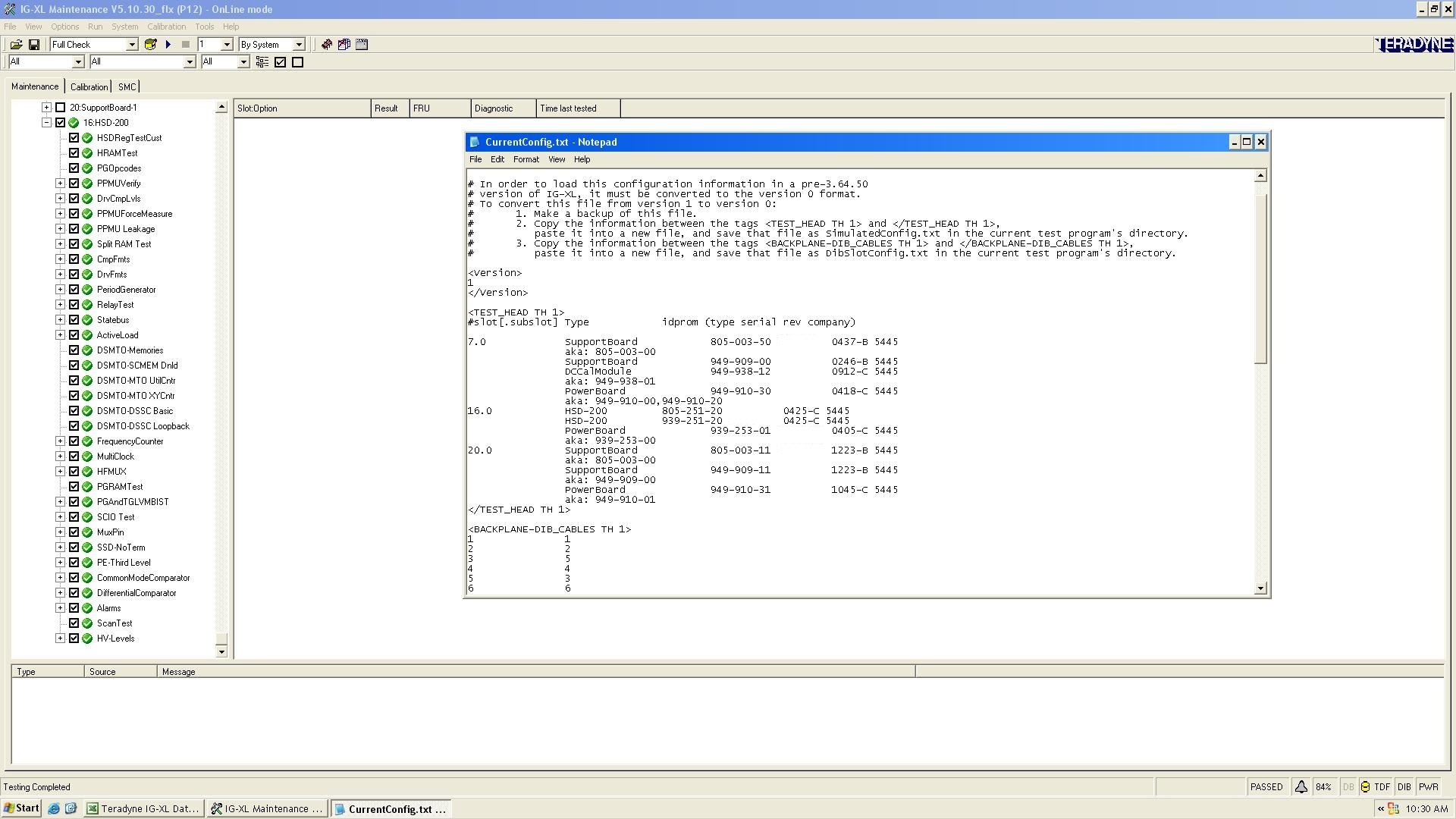Viewport: 1456px width, 819px height.
Task: Click the green pass icon beside Statebus
Action: pos(87,320)
